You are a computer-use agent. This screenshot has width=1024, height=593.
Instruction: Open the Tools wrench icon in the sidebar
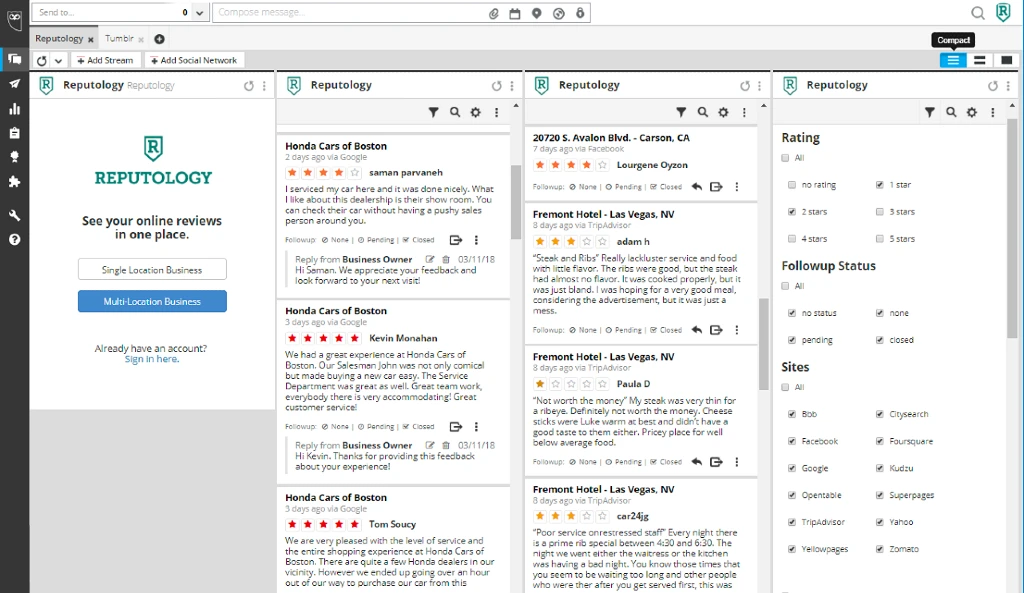[14, 215]
